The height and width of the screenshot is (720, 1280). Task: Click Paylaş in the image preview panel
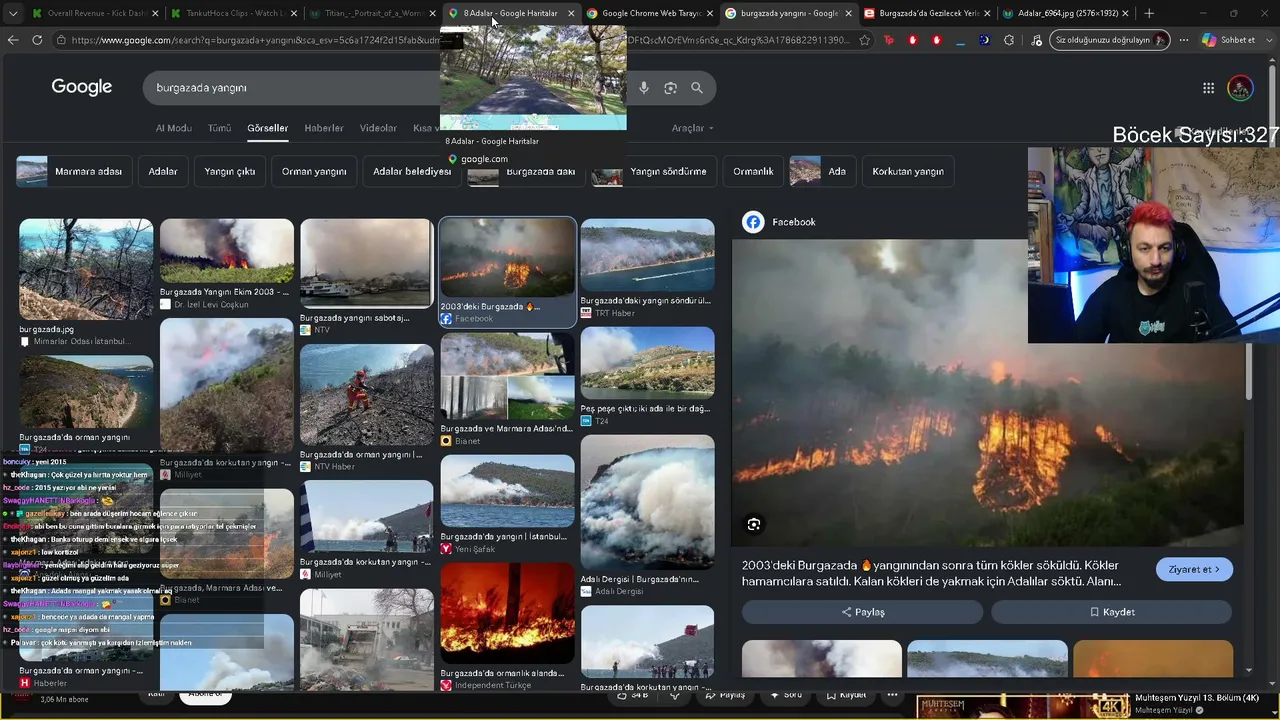[862, 612]
